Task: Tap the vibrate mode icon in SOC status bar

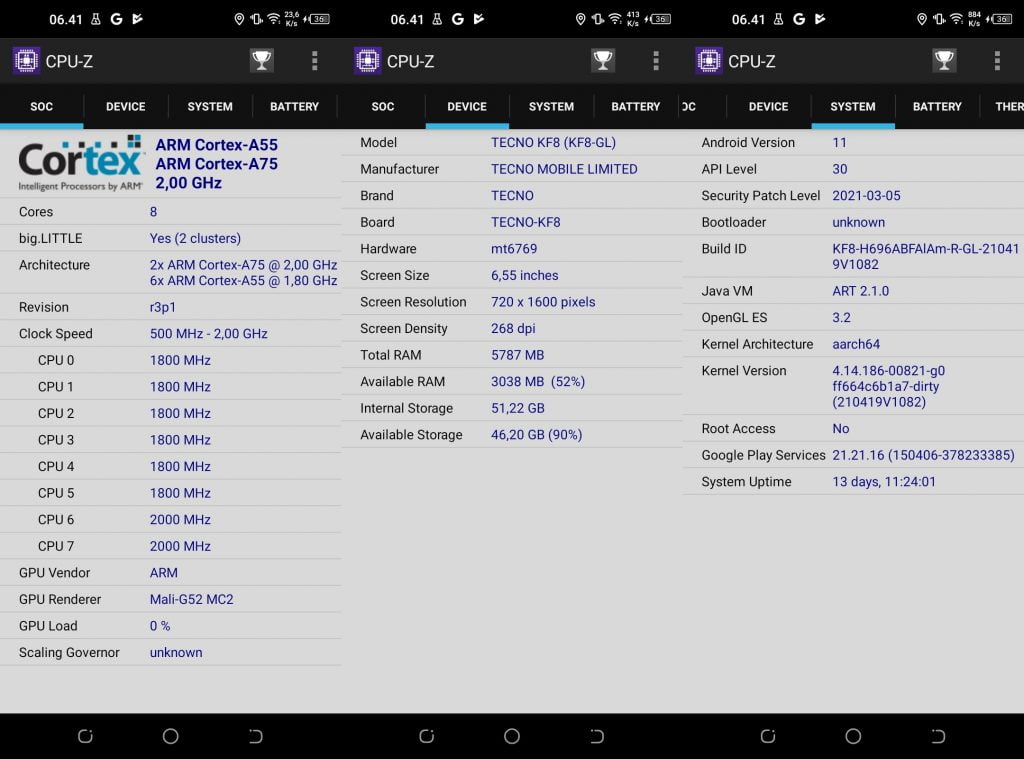Action: (x=257, y=19)
